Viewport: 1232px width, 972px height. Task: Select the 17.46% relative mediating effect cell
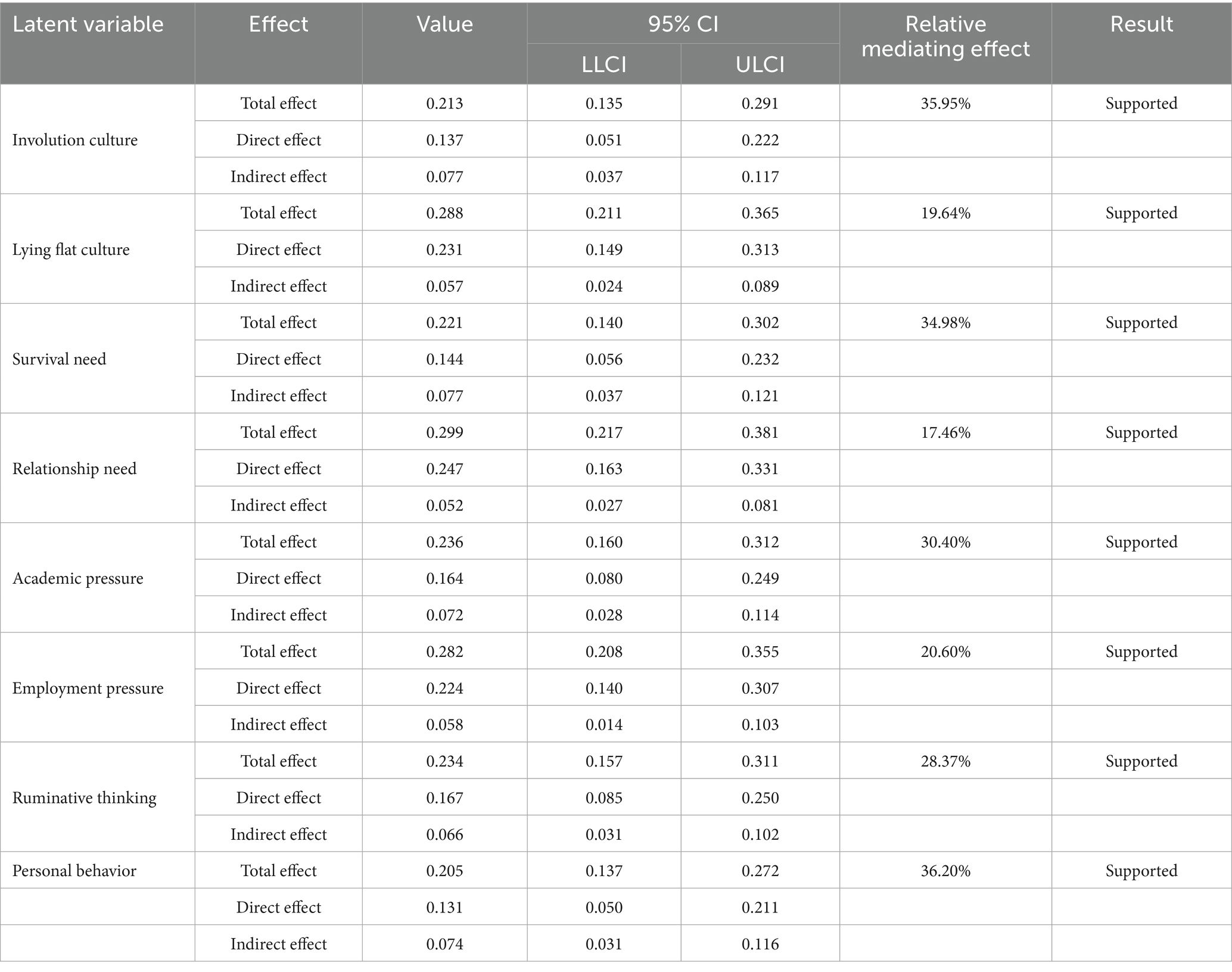point(945,432)
